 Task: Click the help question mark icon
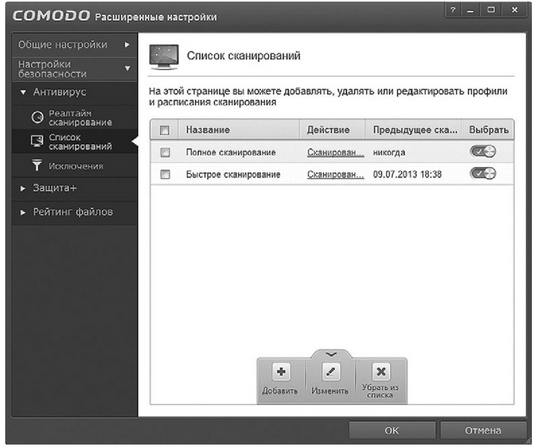[453, 10]
